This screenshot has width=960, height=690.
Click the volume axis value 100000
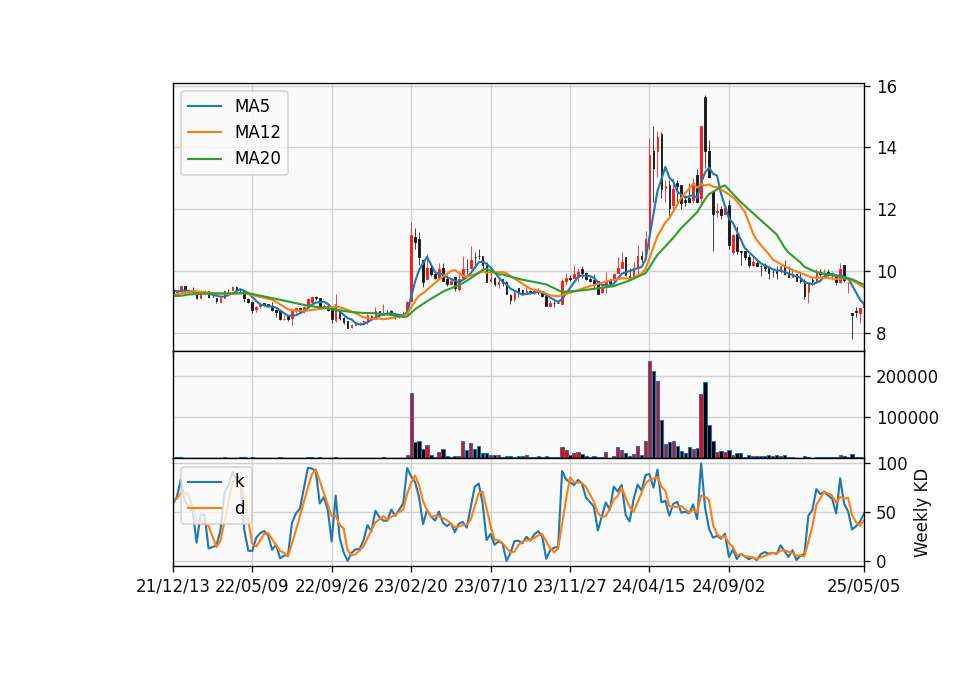point(907,418)
